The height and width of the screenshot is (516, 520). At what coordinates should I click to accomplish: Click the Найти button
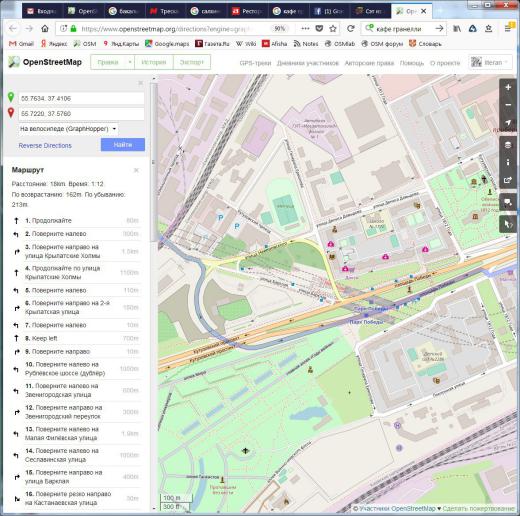click(123, 145)
